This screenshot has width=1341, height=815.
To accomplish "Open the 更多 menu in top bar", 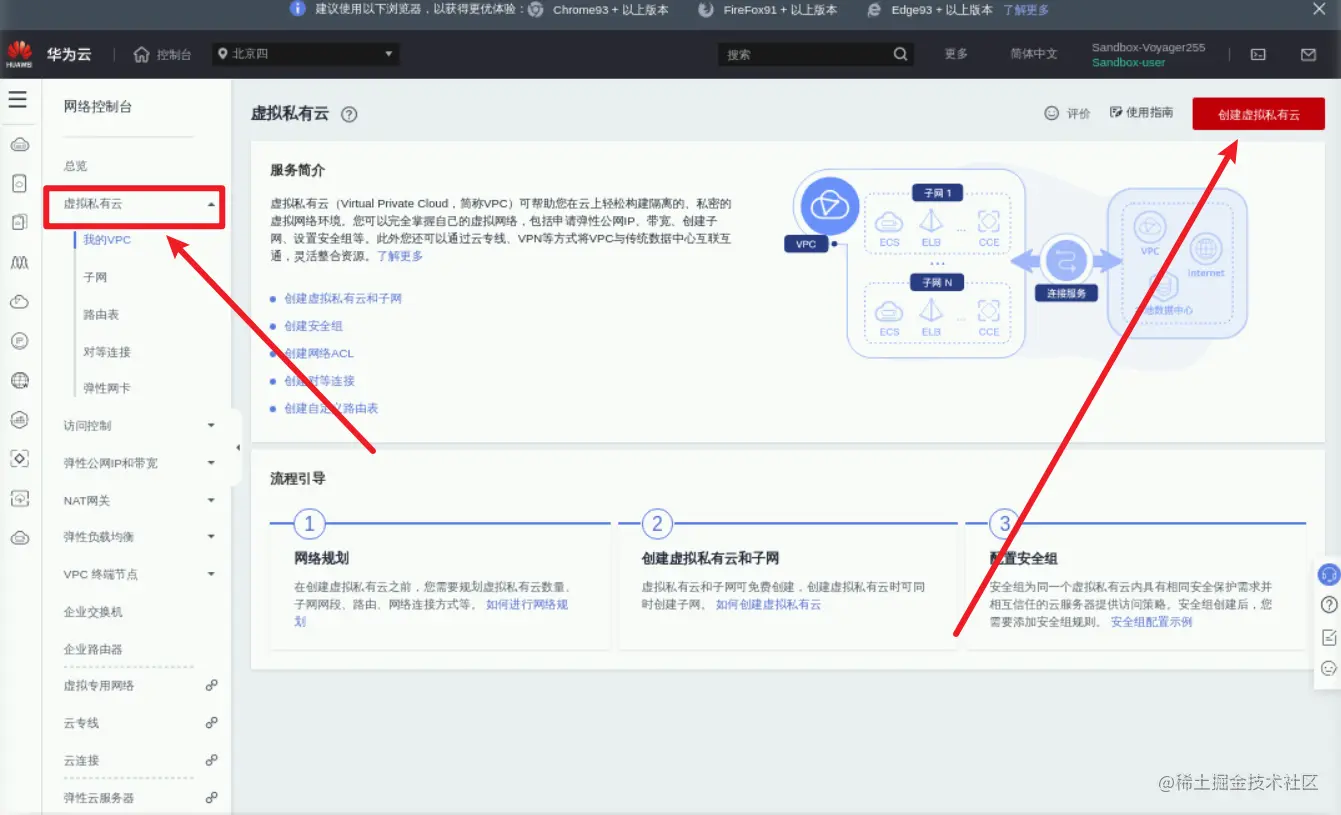I will 956,54.
